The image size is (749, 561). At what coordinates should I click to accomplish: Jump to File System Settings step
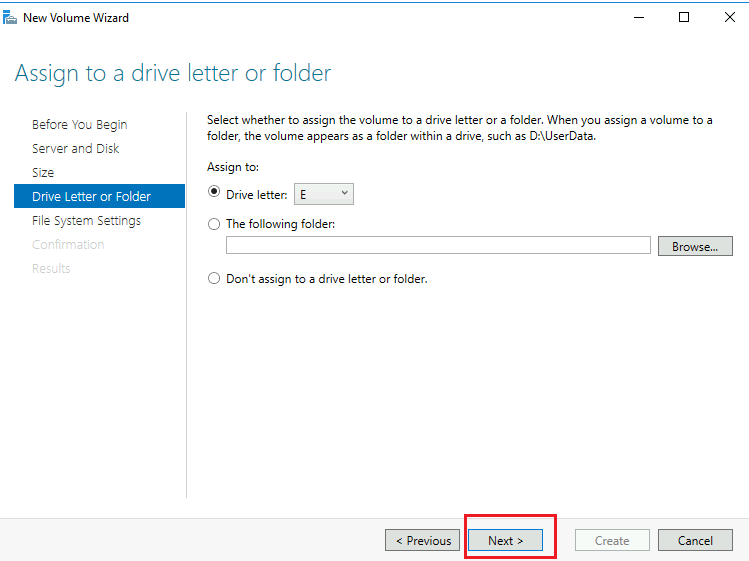[x=86, y=220]
